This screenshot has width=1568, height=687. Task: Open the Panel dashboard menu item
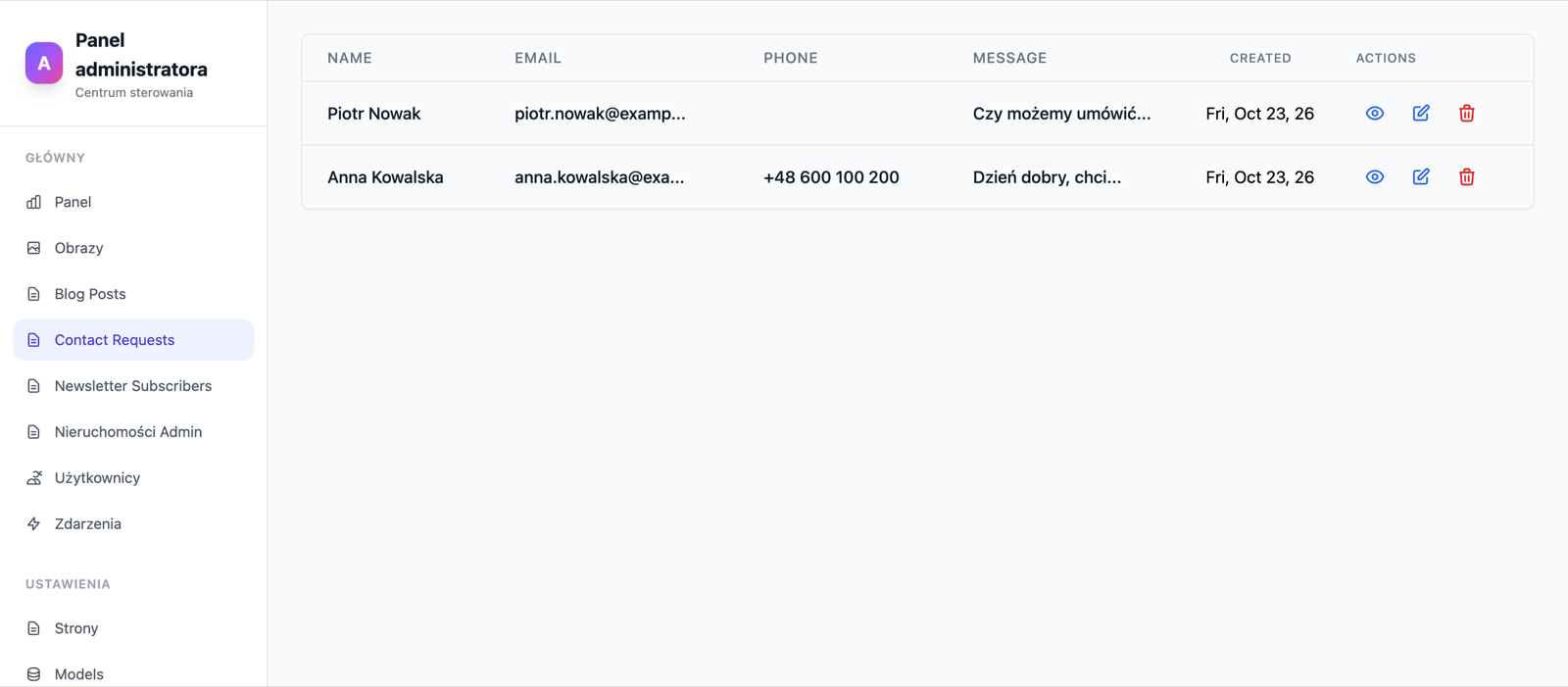(133, 202)
